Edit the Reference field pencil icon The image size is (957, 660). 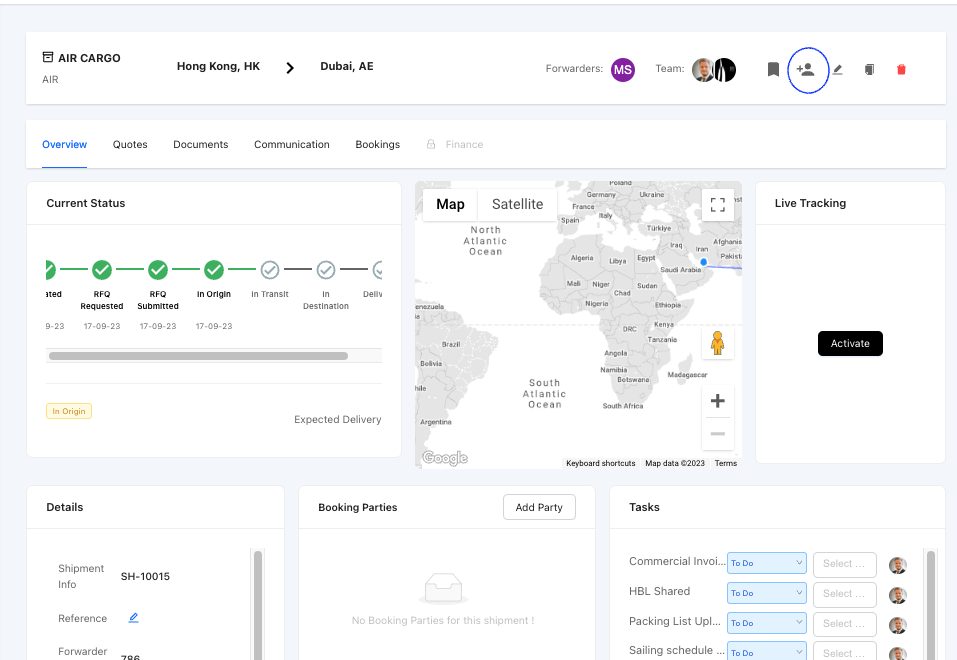(134, 618)
